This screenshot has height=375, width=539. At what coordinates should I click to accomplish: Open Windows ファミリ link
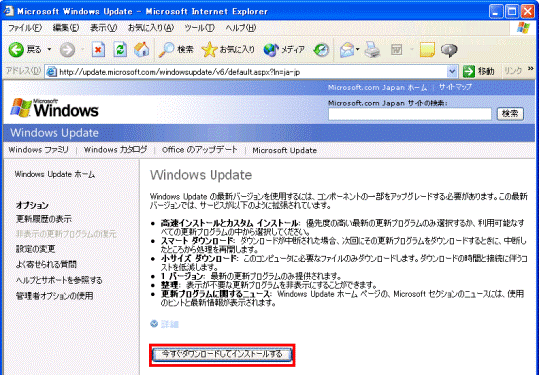tap(38, 150)
